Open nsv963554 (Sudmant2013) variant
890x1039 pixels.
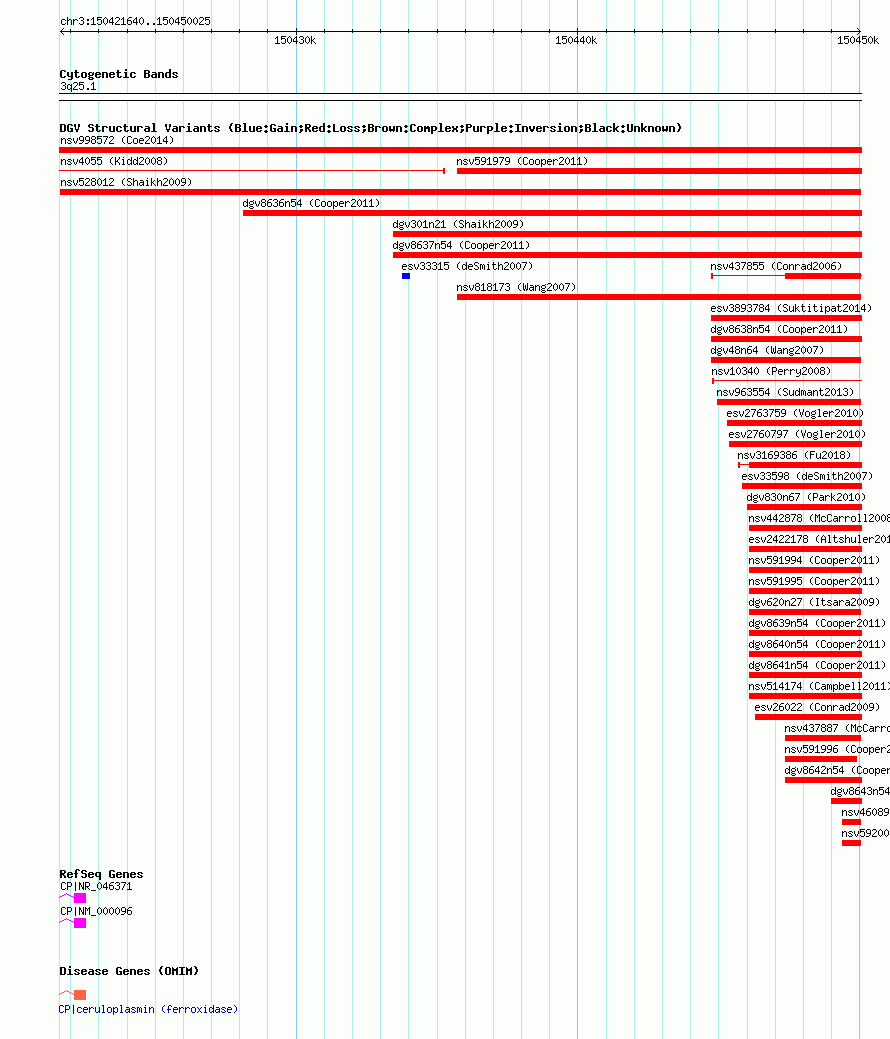tap(785, 392)
